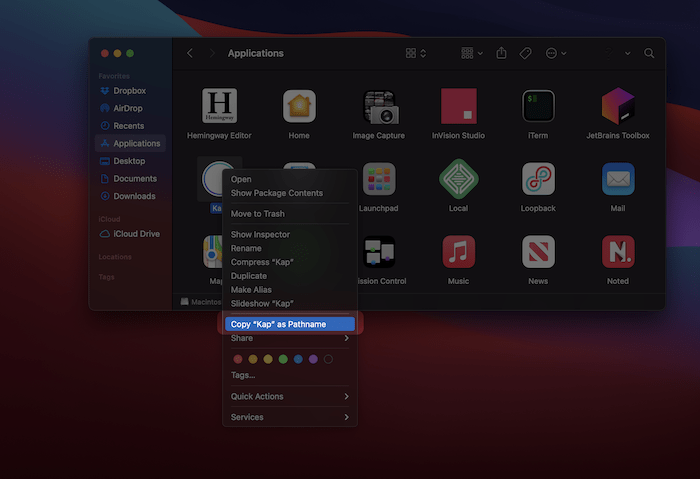The image size is (700, 479).
Task: Choose Move to Trash
Action: pos(290,214)
